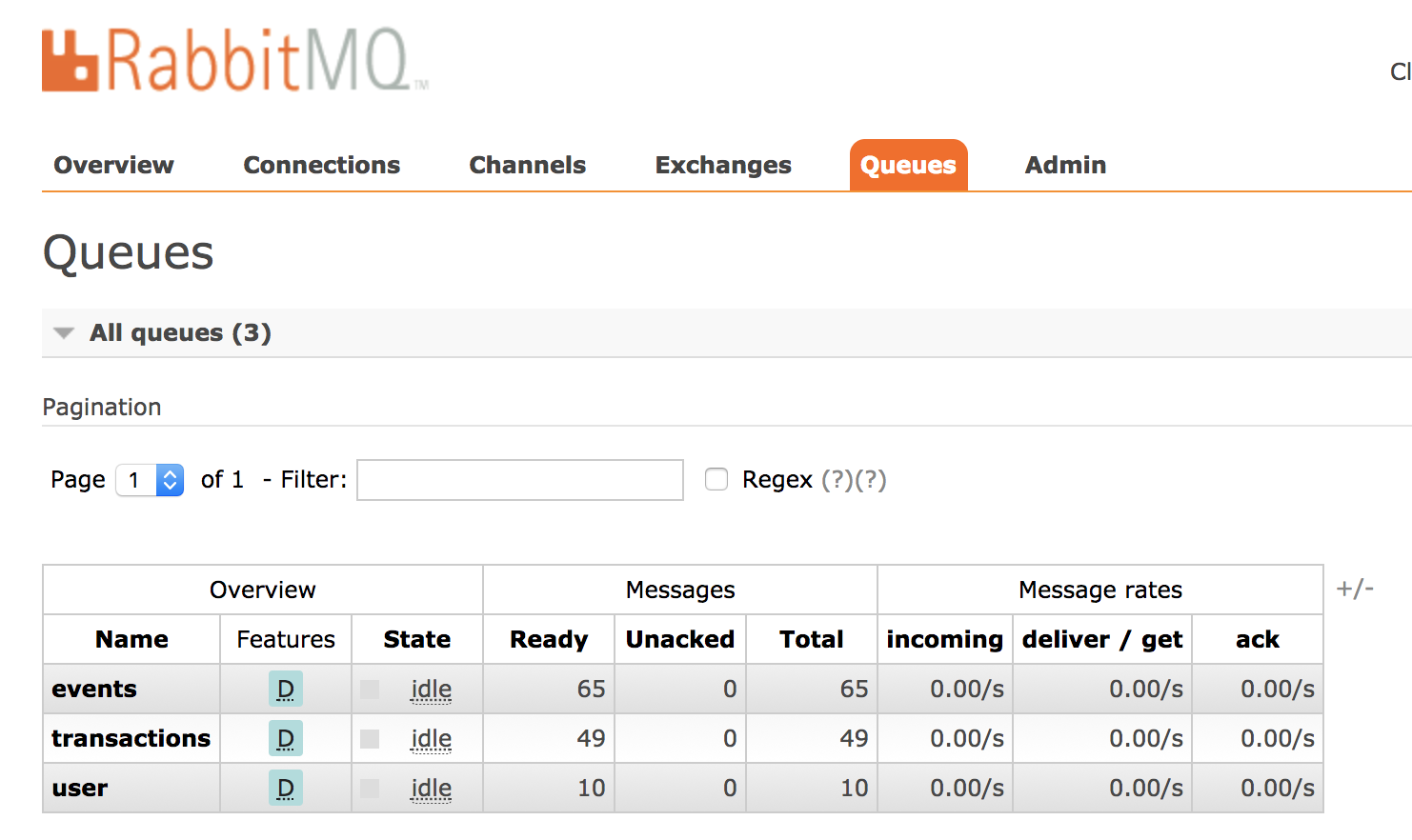Click the grey state indicator for transactions
Viewport: 1412px width, 840px height.
pyautogui.click(x=370, y=739)
